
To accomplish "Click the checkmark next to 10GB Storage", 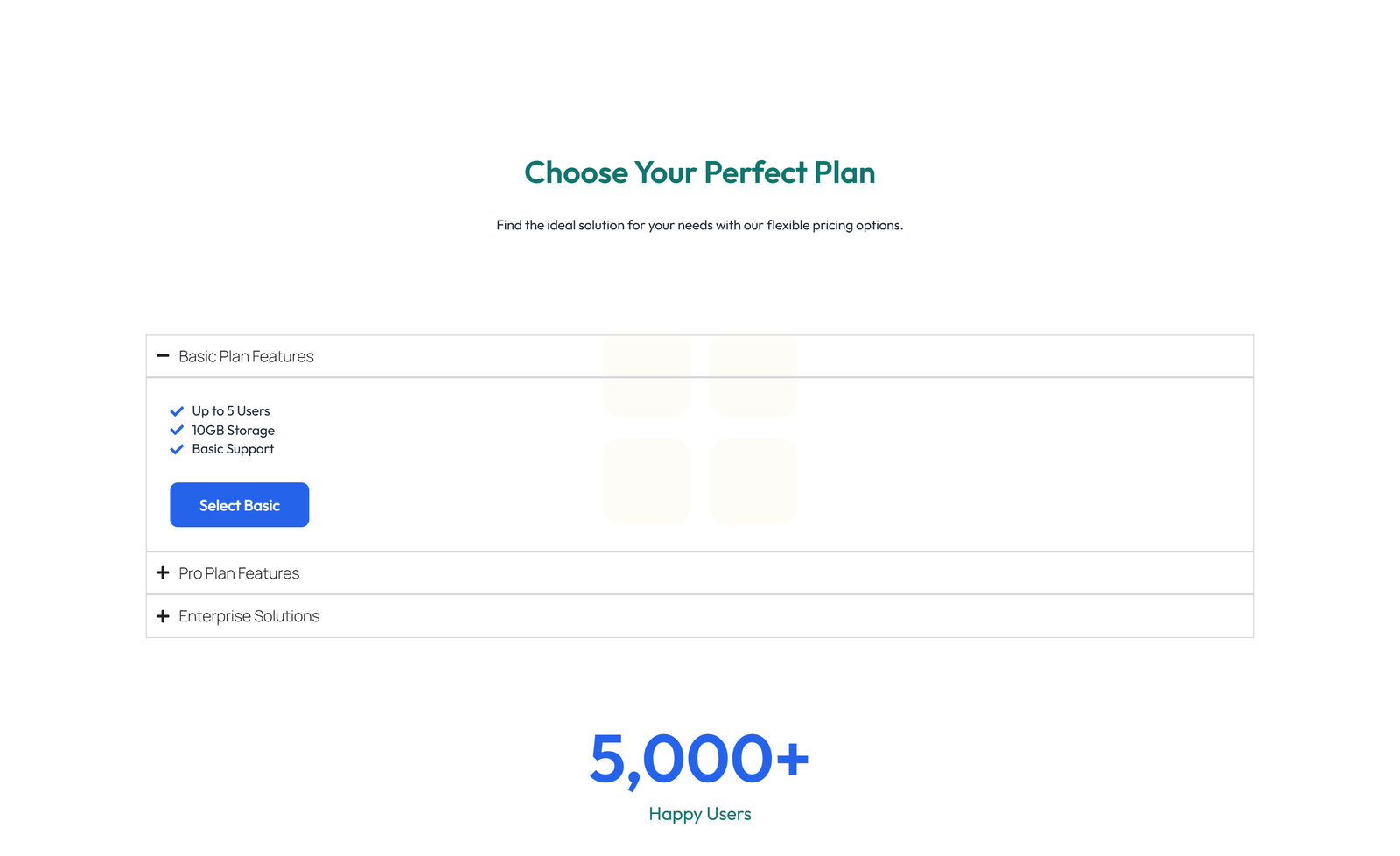I will 176,430.
